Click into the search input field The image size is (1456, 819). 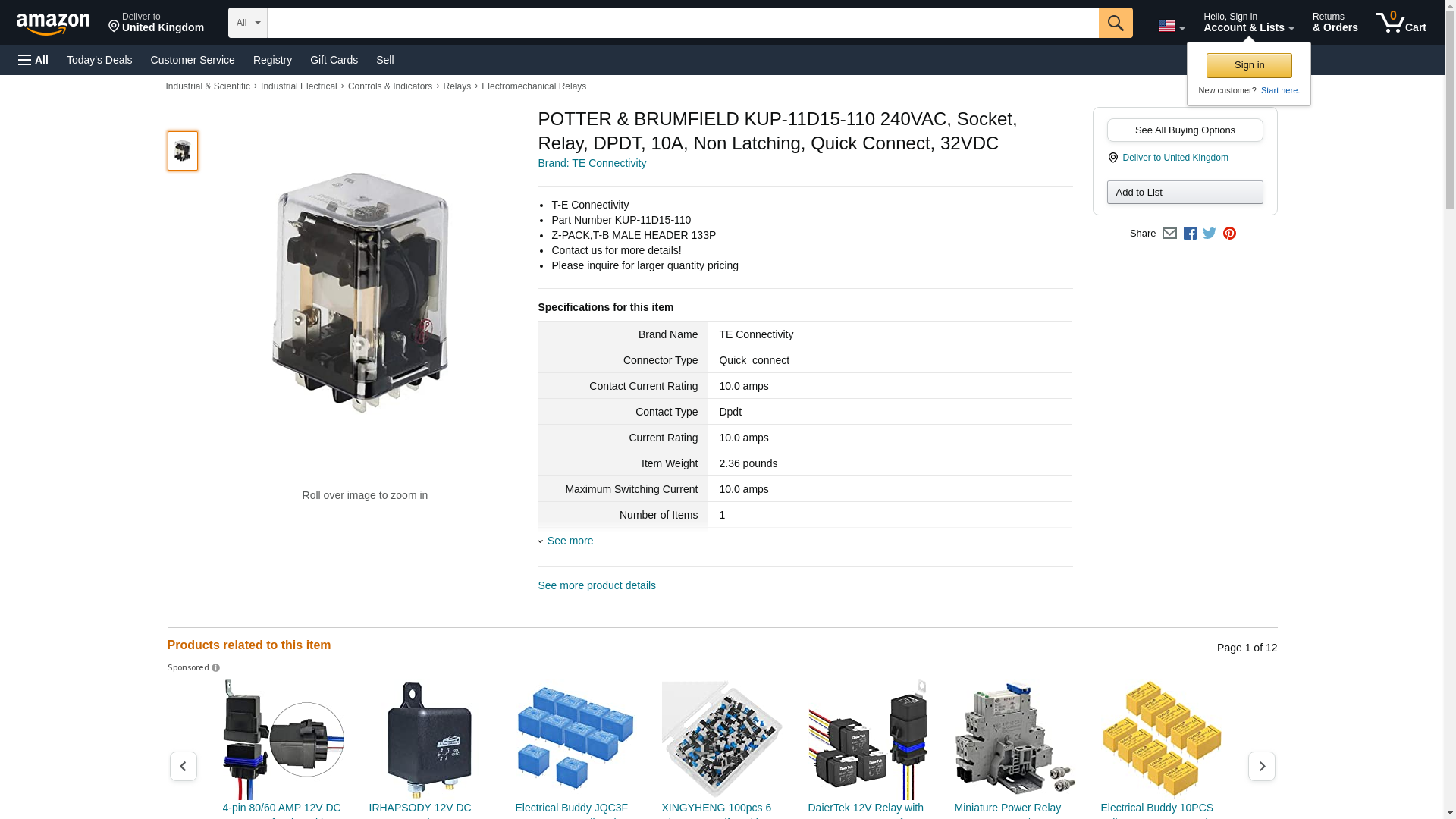click(682, 23)
